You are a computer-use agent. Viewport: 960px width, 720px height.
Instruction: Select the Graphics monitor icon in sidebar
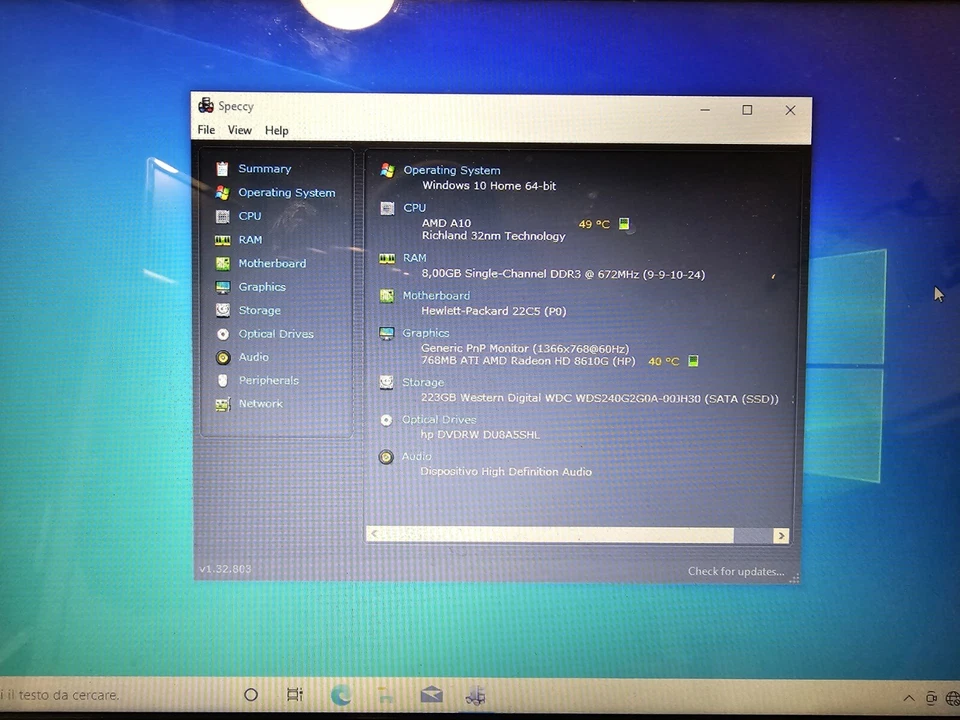(x=222, y=287)
